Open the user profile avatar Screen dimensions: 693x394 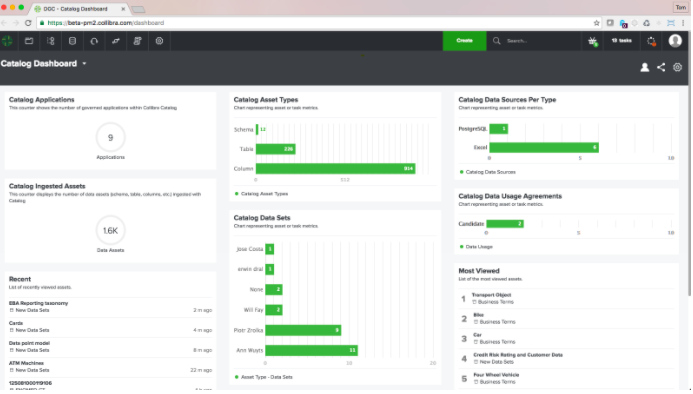675,41
